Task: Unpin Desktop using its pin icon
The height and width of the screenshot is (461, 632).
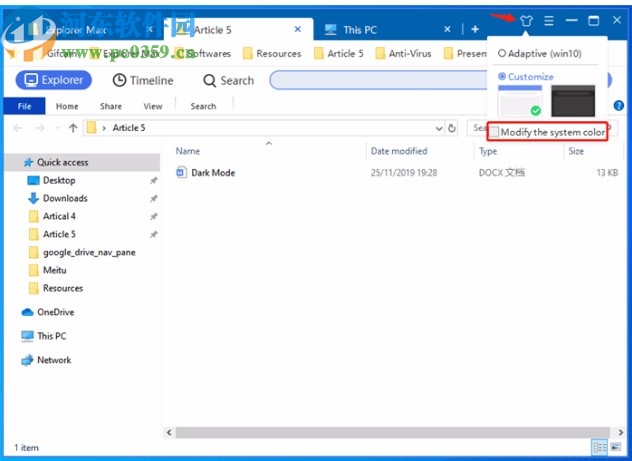Action: pyautogui.click(x=154, y=181)
